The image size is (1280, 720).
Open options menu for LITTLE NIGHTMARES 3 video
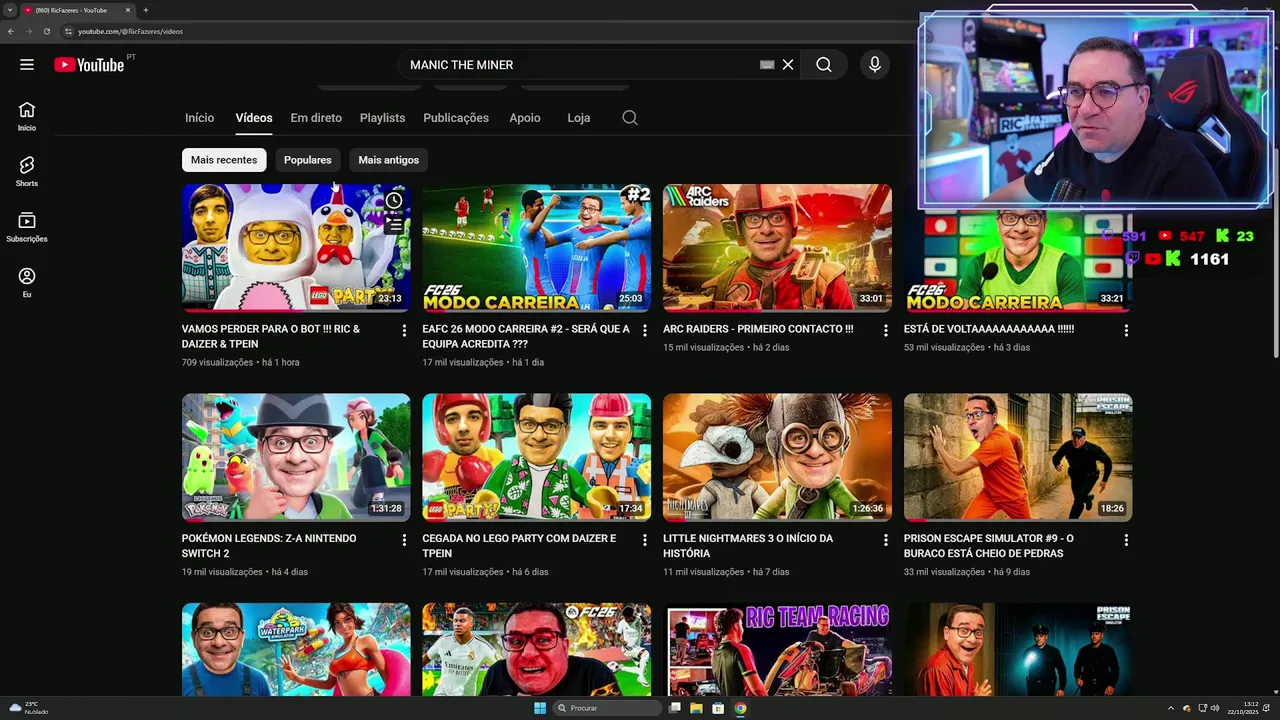(x=885, y=540)
